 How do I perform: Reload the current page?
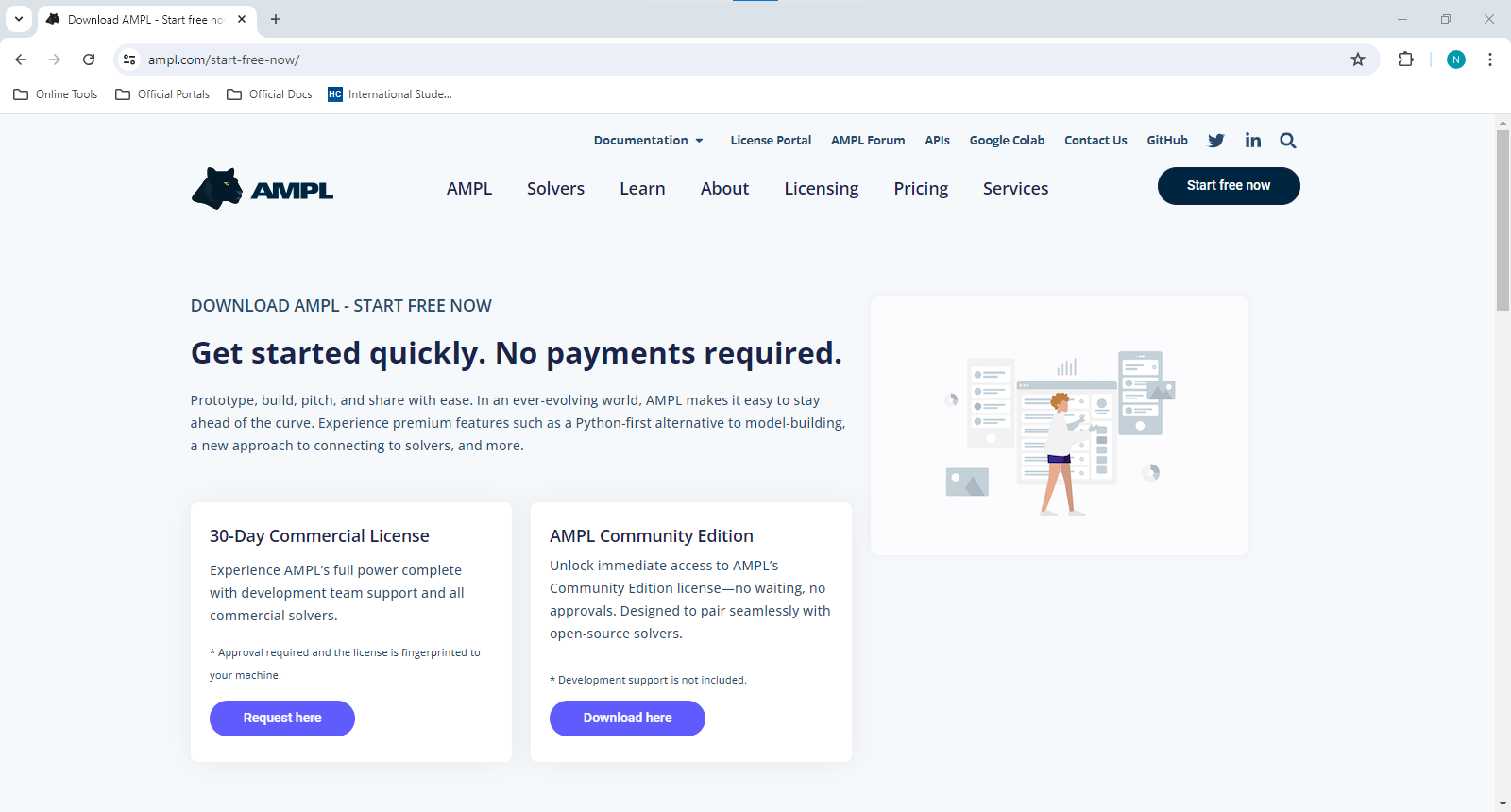[x=89, y=59]
